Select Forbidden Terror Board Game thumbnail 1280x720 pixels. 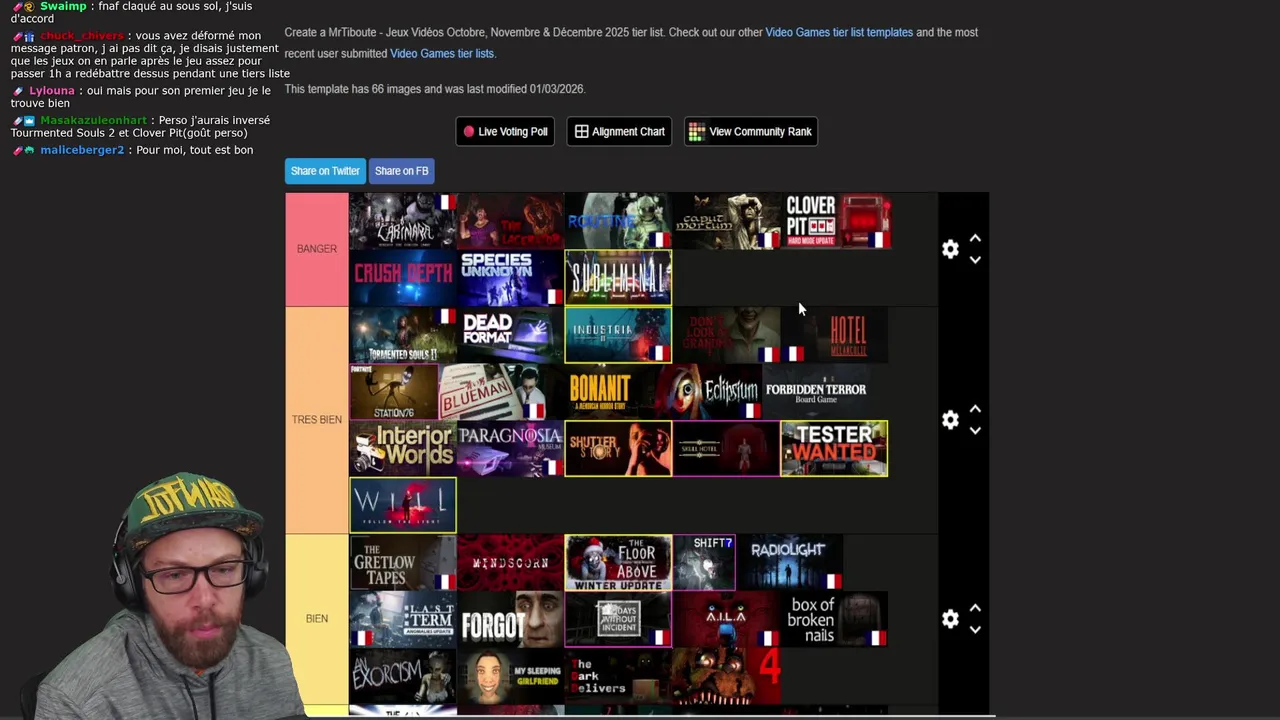[816, 392]
